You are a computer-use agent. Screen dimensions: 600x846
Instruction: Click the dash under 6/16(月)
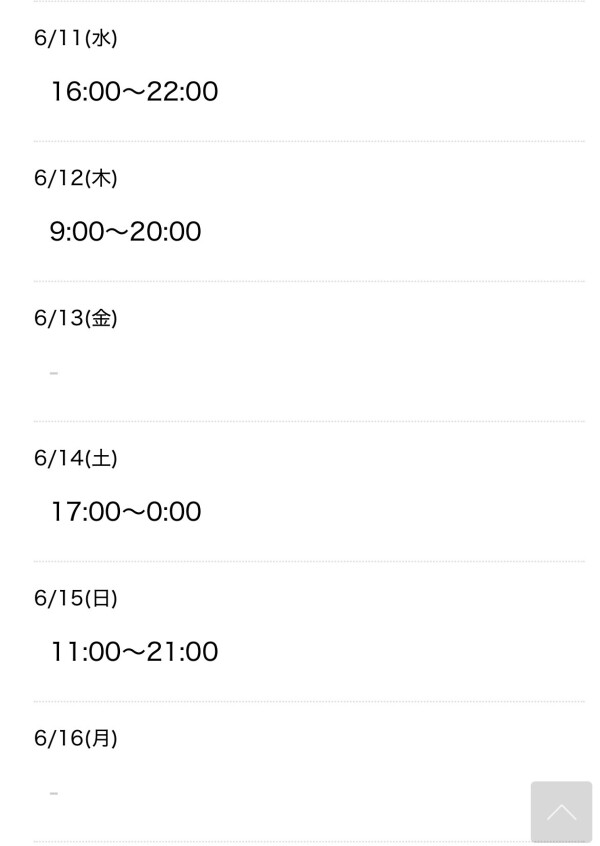click(53, 793)
